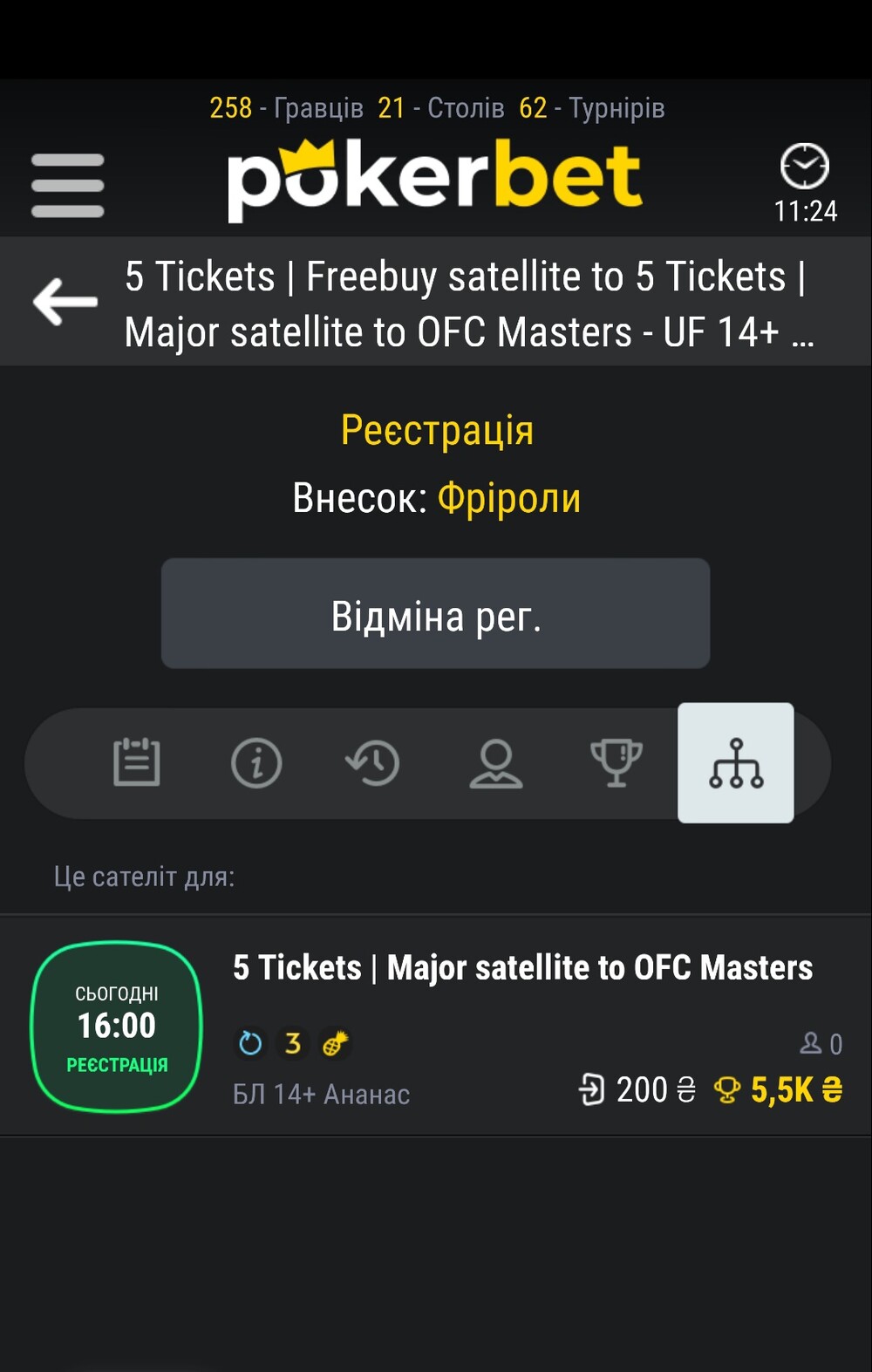Click the pineapple game type icon
This screenshot has height=1372, width=872.
[335, 1043]
